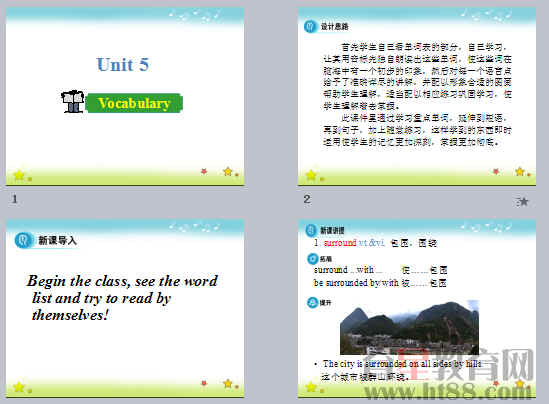The height and width of the screenshot is (404, 549).
Task: Click the small blue icon above 'surround...with'
Action: pyautogui.click(x=312, y=259)
